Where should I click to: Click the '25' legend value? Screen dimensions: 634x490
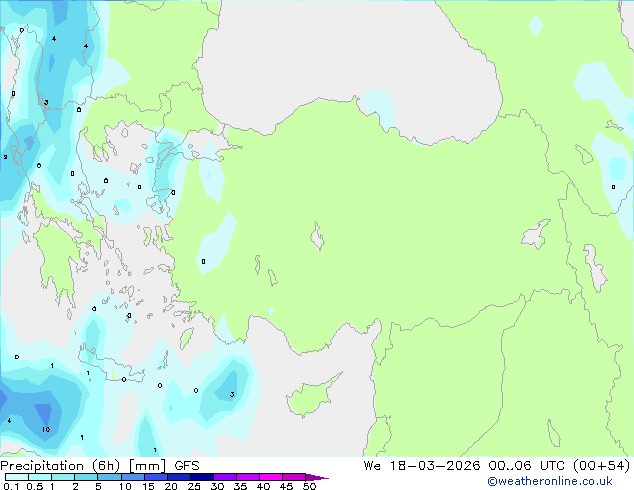tap(194, 486)
